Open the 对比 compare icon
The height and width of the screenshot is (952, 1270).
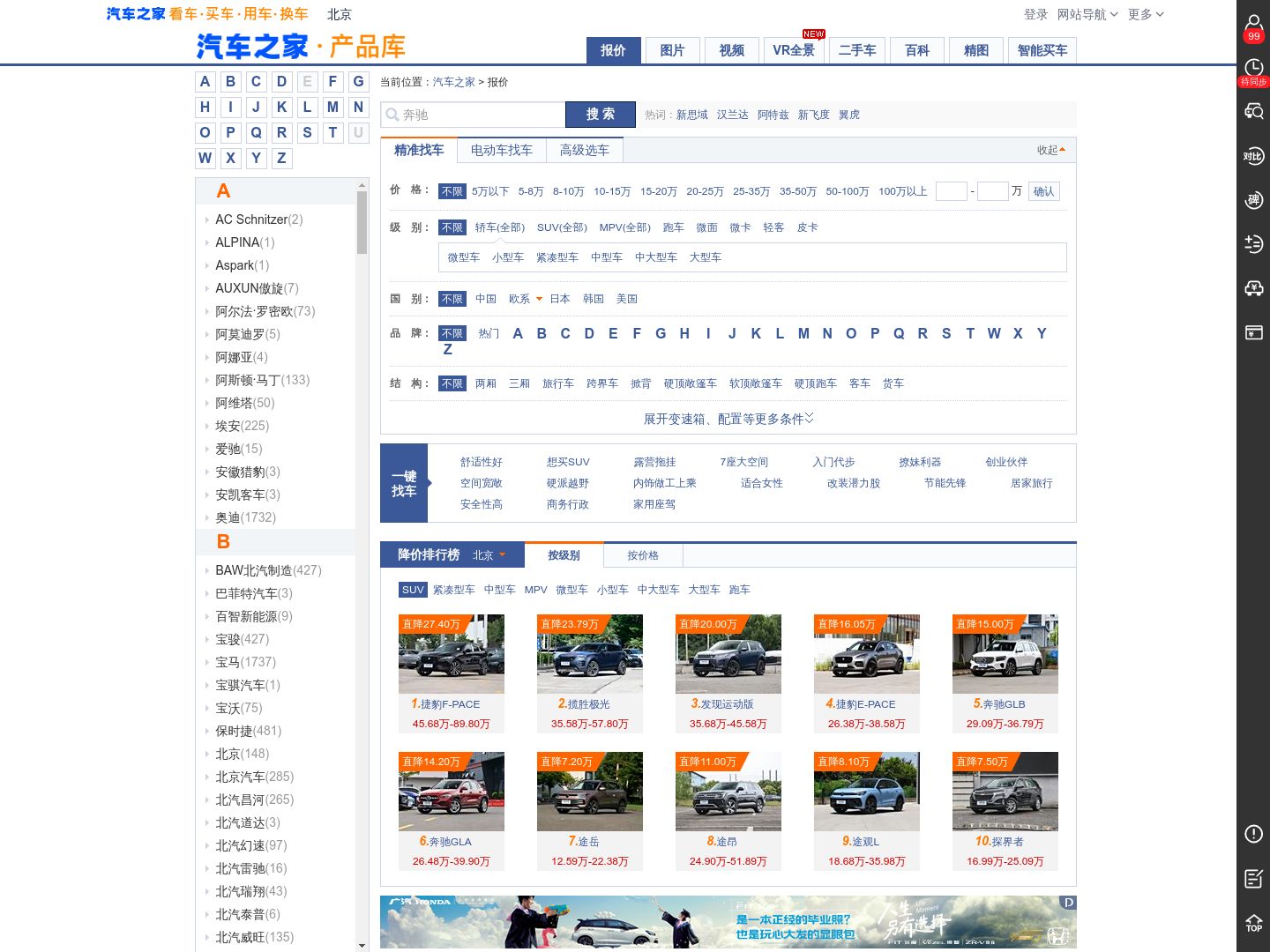click(1253, 156)
